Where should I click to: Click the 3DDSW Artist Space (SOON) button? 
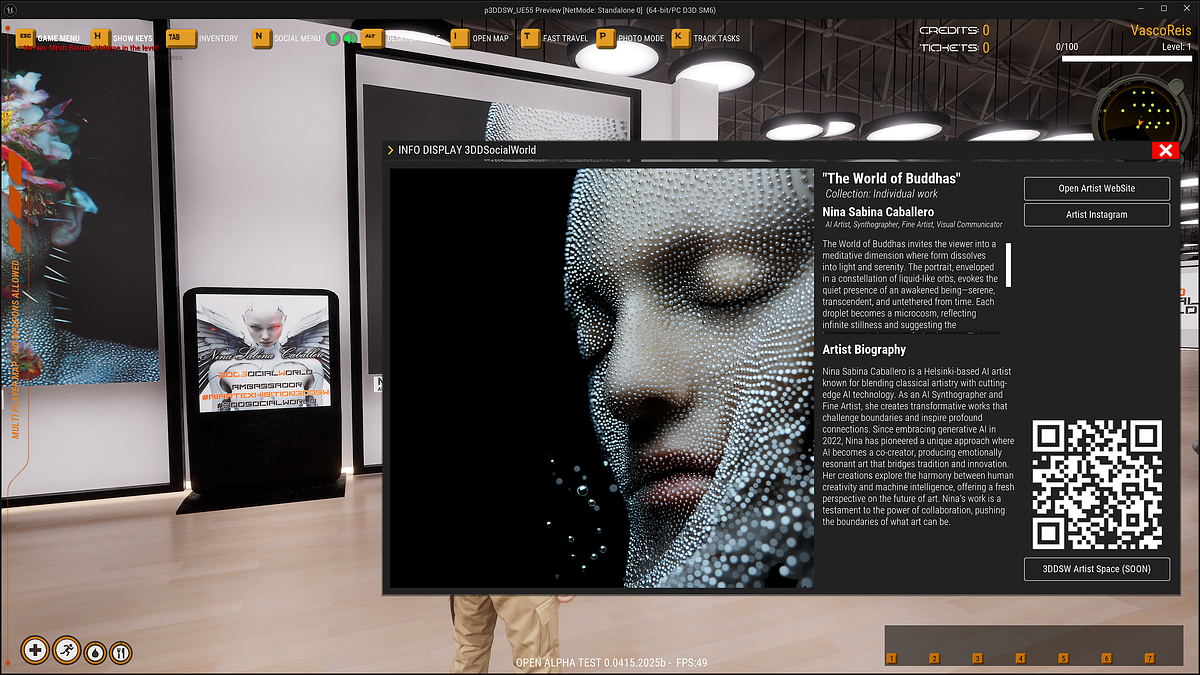point(1097,568)
